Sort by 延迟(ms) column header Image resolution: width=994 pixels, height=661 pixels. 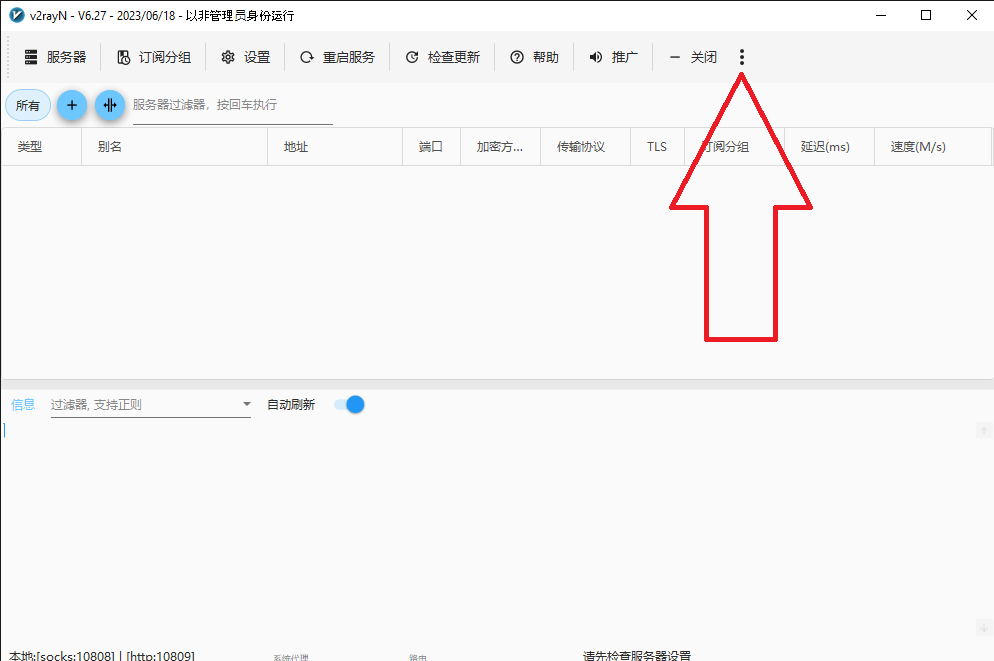tap(825, 147)
